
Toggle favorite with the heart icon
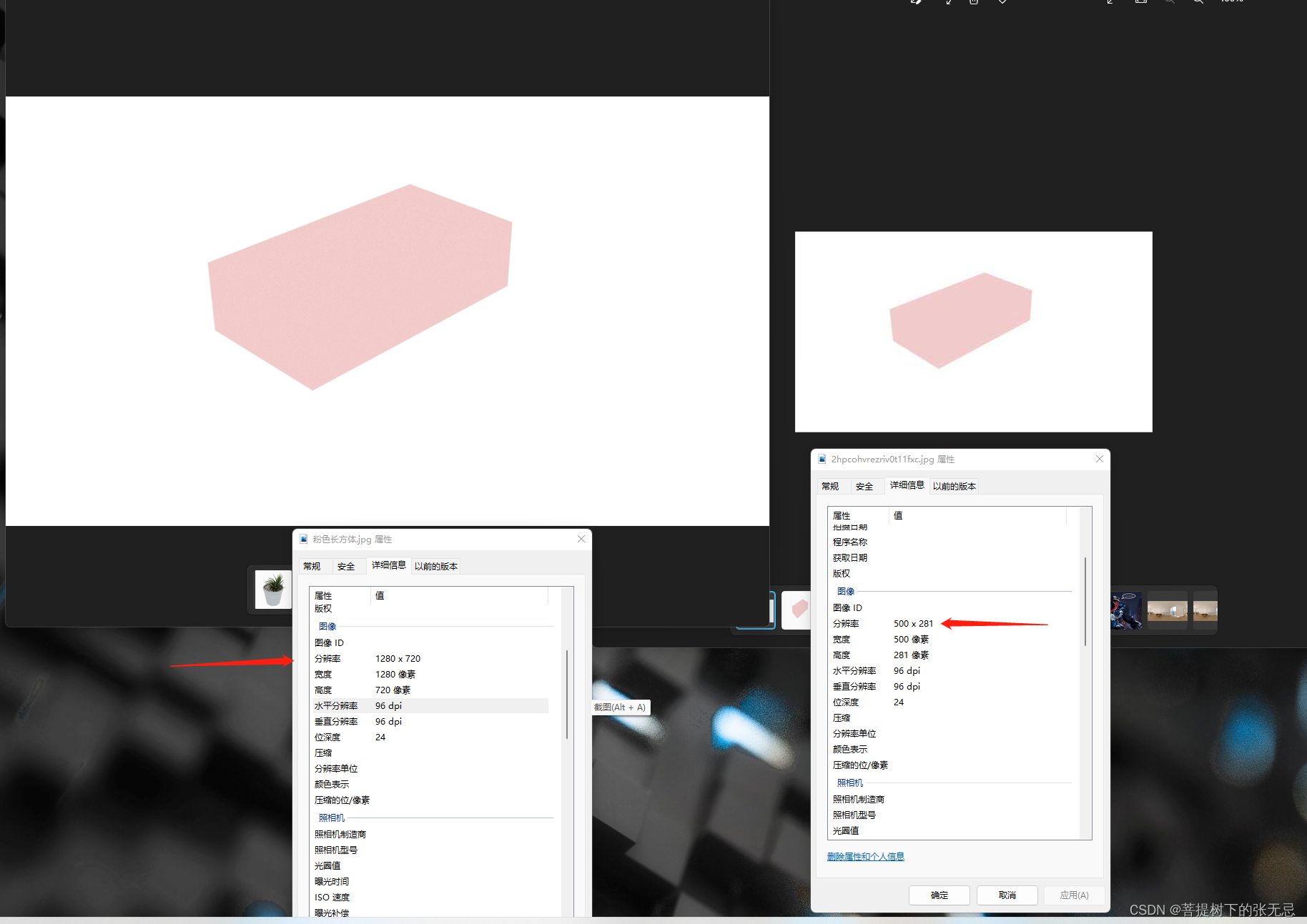(x=1002, y=3)
